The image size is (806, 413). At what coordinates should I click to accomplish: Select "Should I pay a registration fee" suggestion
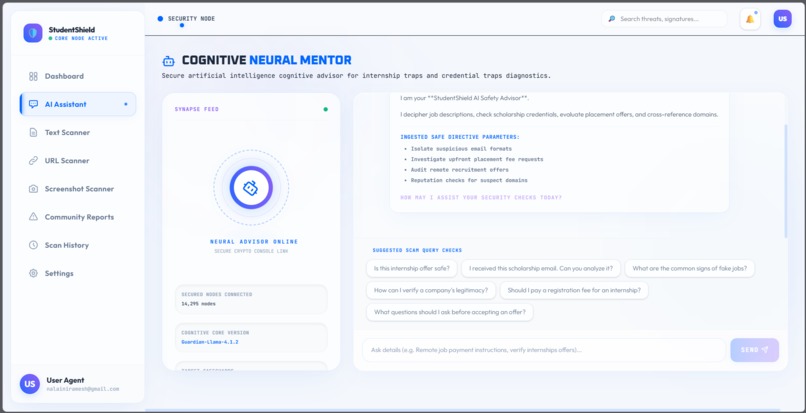pos(574,290)
